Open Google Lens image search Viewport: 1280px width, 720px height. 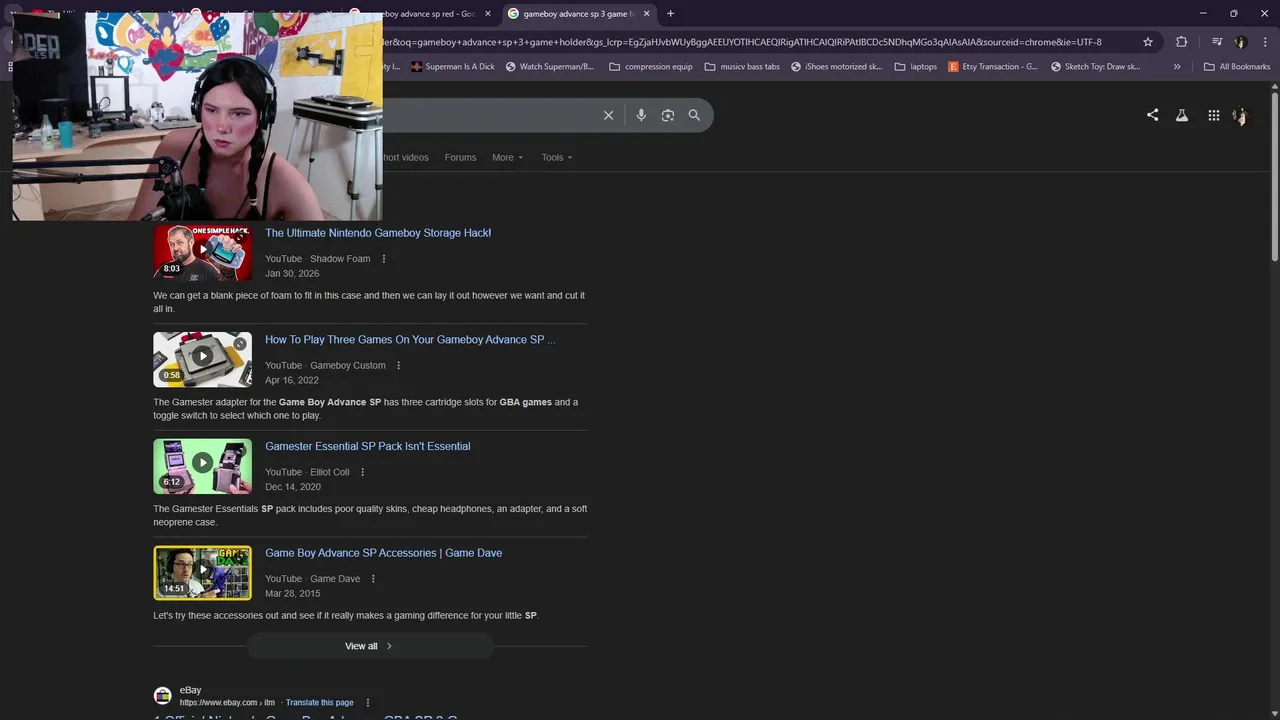668,115
